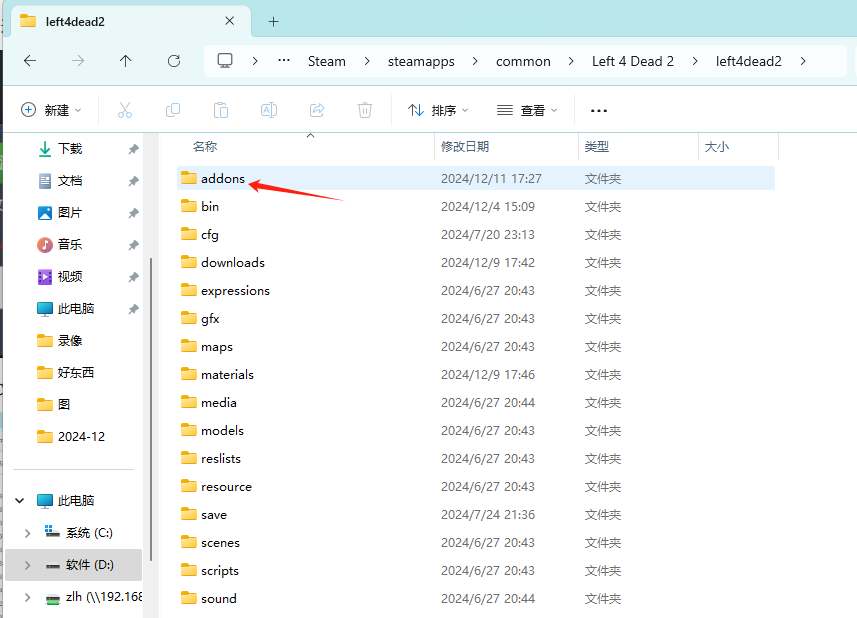Image resolution: width=857 pixels, height=618 pixels.
Task: Unpin 音乐 using its pin icon
Action: pyautogui.click(x=133, y=245)
